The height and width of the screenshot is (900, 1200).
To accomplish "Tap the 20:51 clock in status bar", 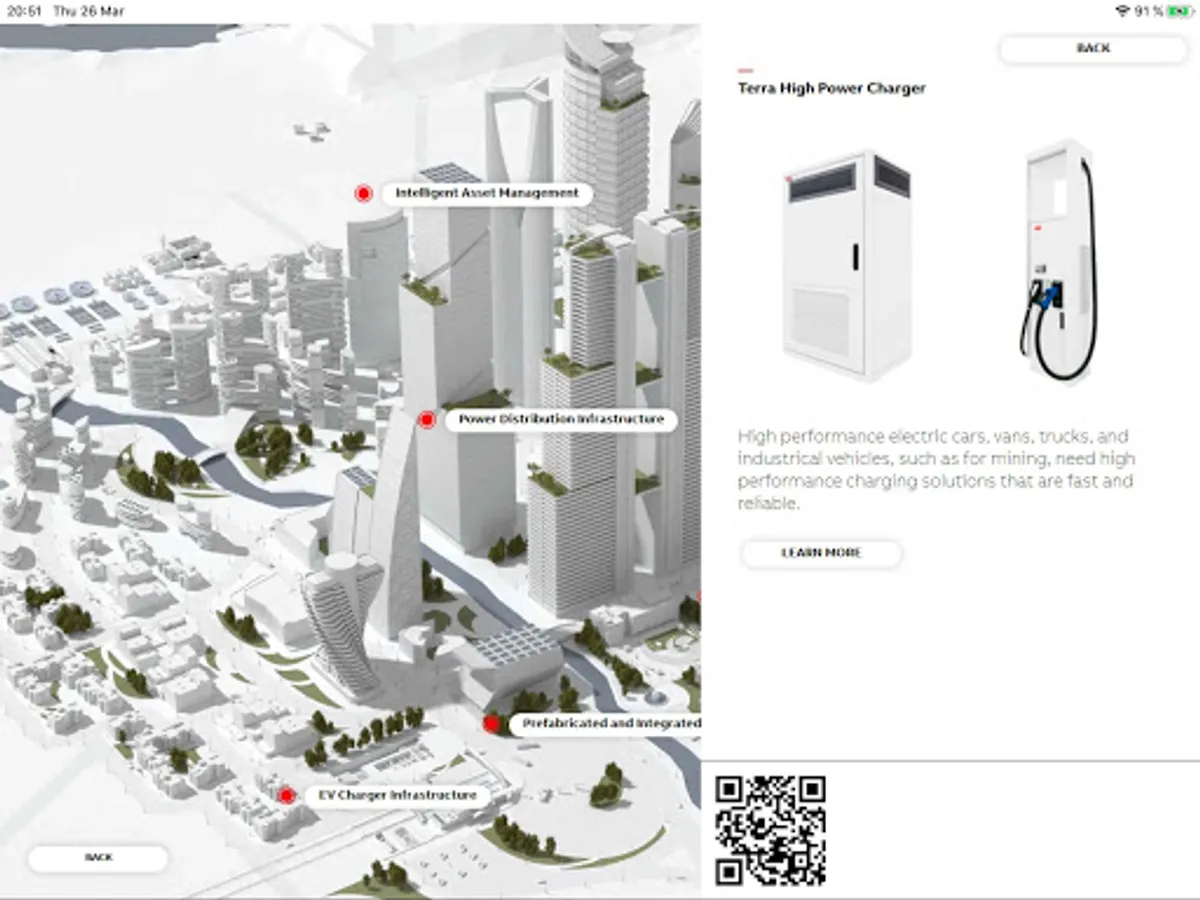I will 22,11.
